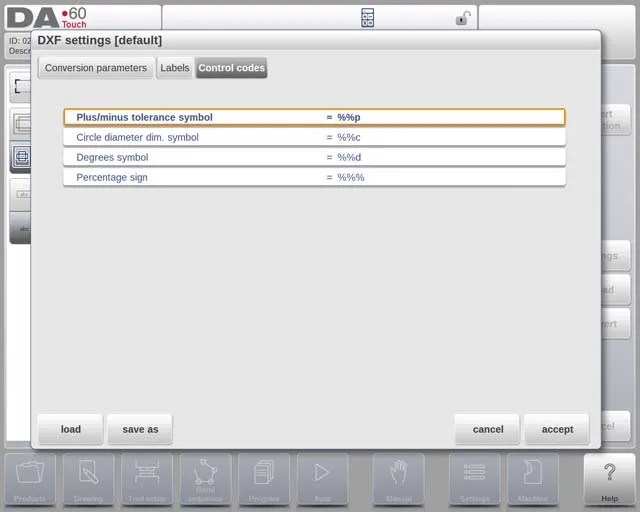Cancel the DXF settings dialog
This screenshot has width=640, height=512.
click(x=487, y=429)
